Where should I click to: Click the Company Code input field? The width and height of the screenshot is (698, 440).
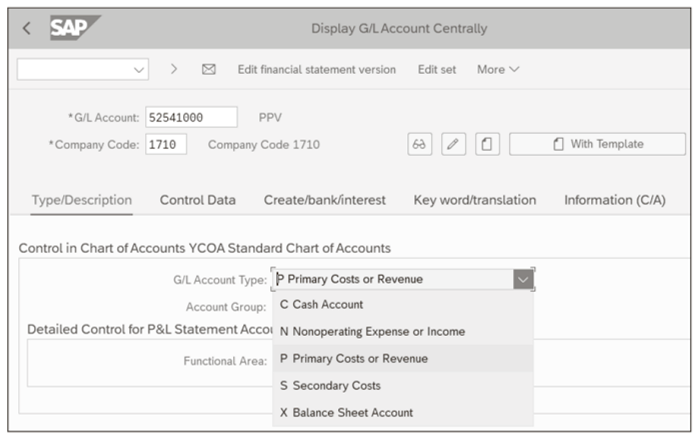pos(166,144)
